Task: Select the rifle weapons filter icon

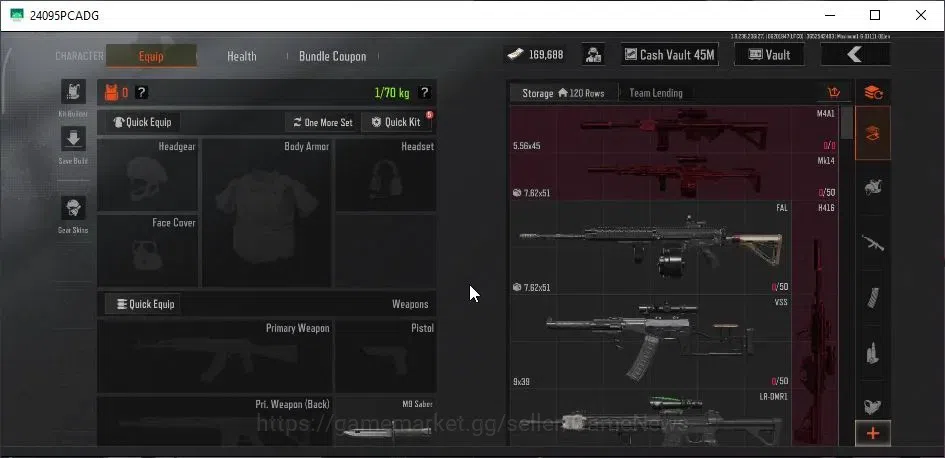Action: (x=873, y=243)
